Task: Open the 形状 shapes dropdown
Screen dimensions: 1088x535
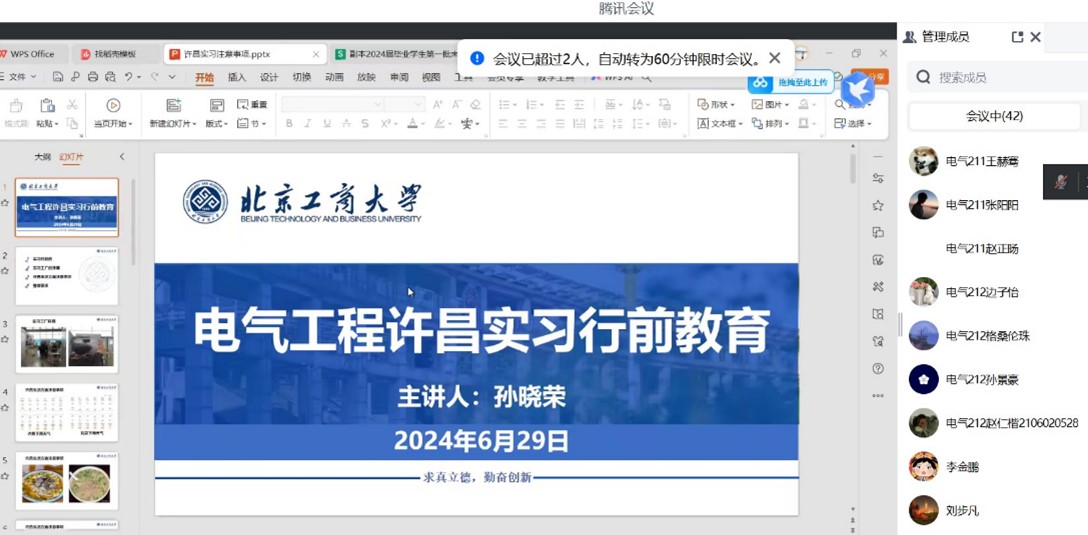Action: point(716,105)
